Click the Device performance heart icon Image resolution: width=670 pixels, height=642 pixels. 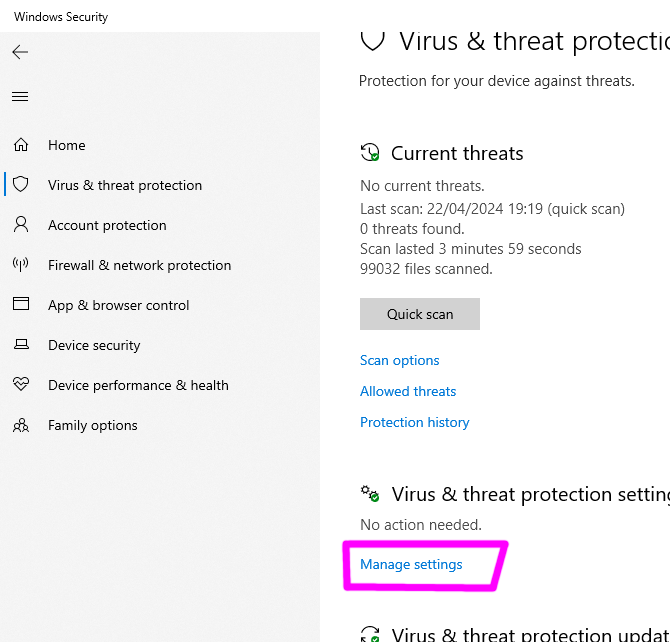coord(21,385)
